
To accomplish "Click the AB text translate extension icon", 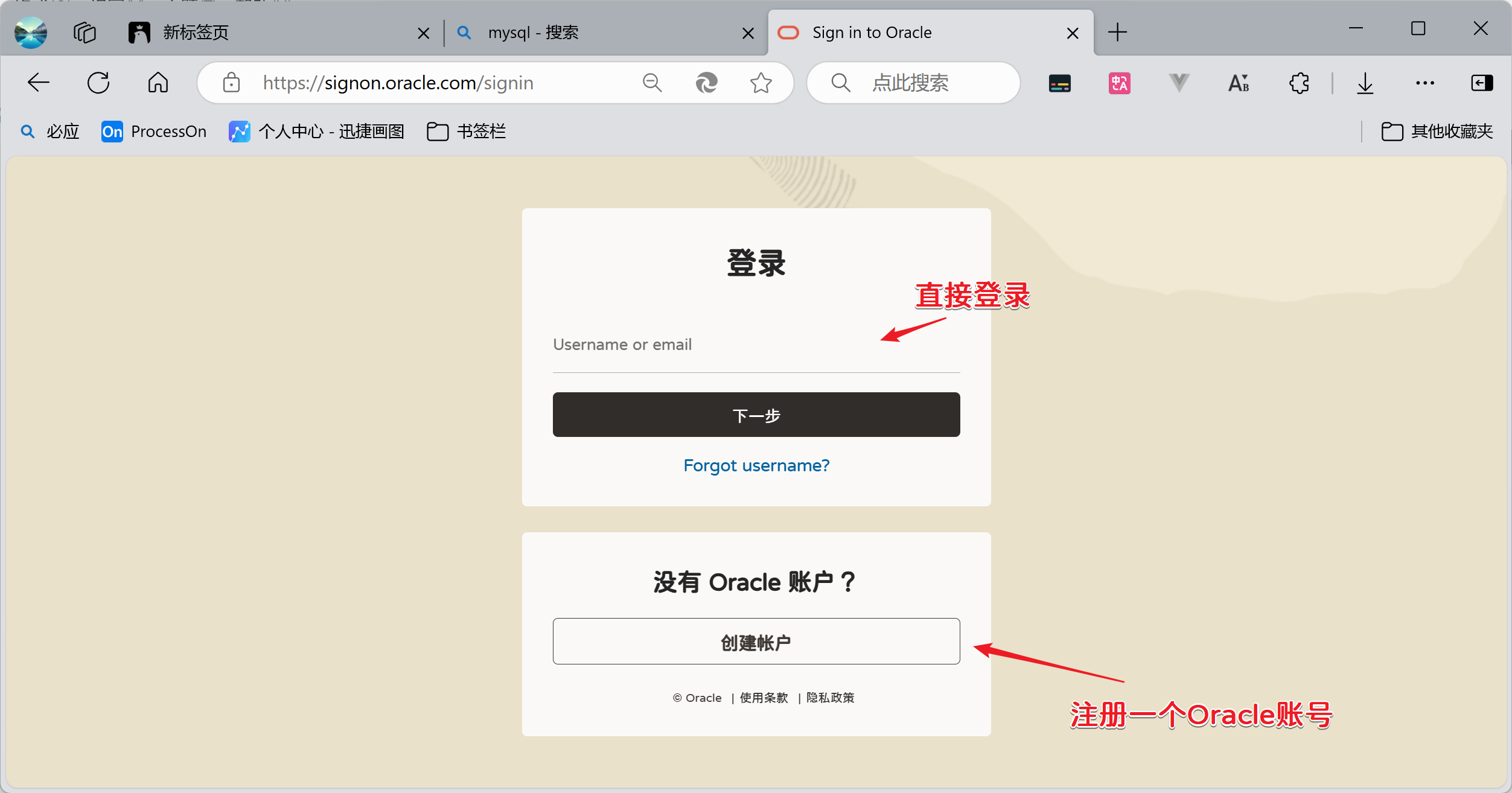I will pyautogui.click(x=1239, y=83).
